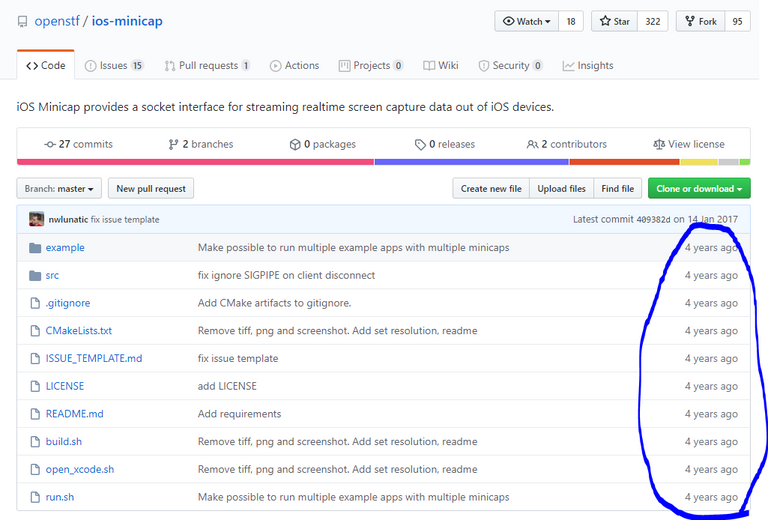The height and width of the screenshot is (520, 768).
Task: Click the pink segment of language bar
Action: click(195, 162)
